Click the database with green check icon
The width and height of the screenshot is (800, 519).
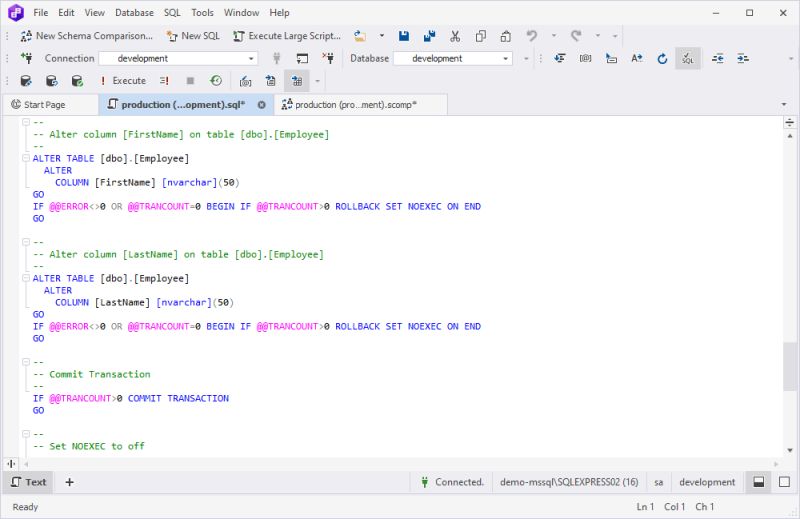(77, 81)
